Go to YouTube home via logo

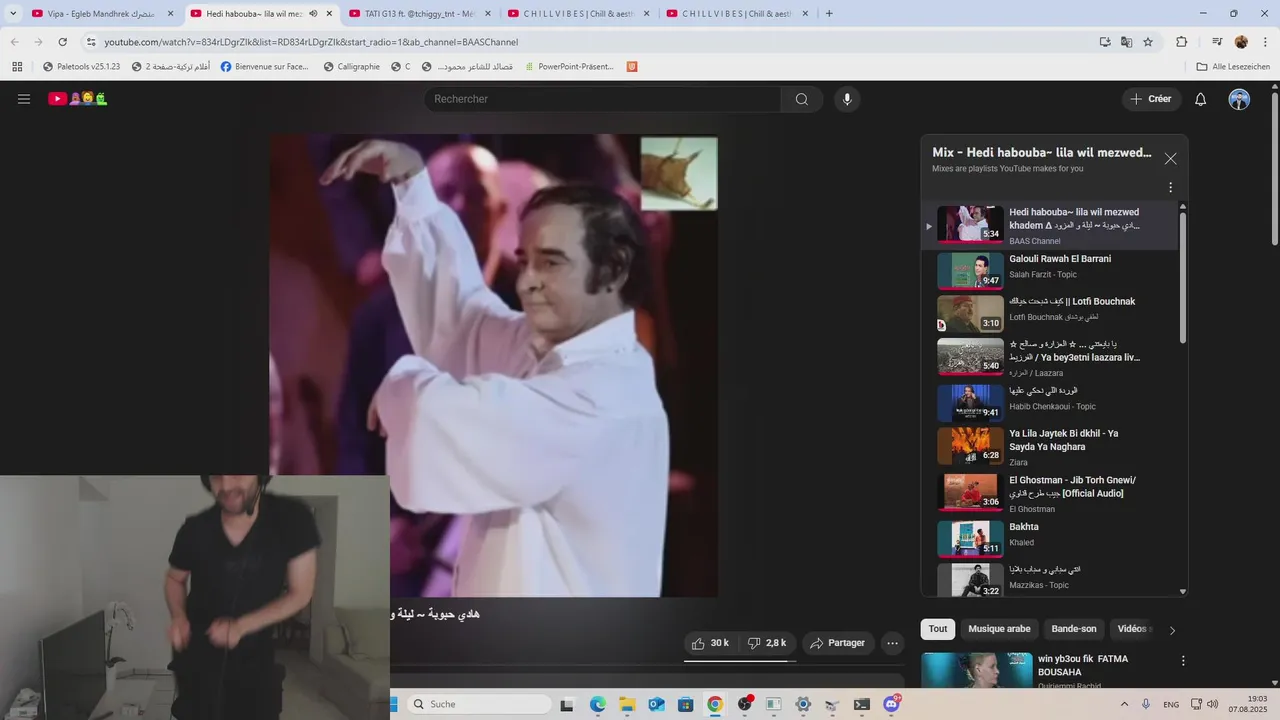78,99
